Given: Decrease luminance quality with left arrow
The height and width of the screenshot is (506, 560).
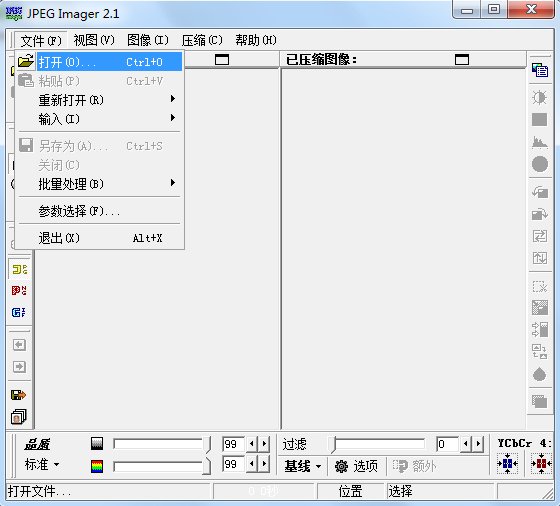Looking at the screenshot, I should click(252, 444).
